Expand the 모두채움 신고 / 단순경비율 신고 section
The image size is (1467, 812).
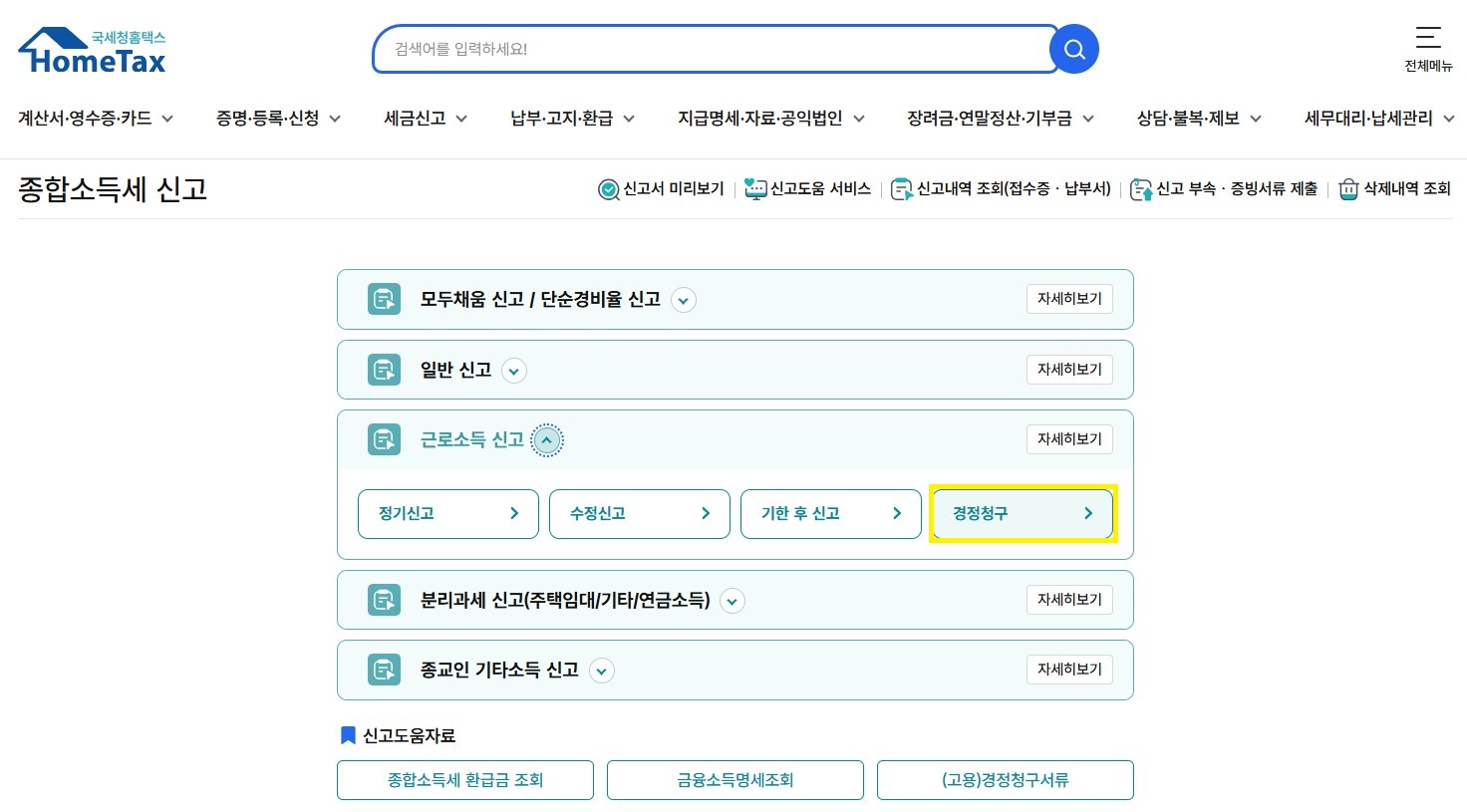coord(684,300)
